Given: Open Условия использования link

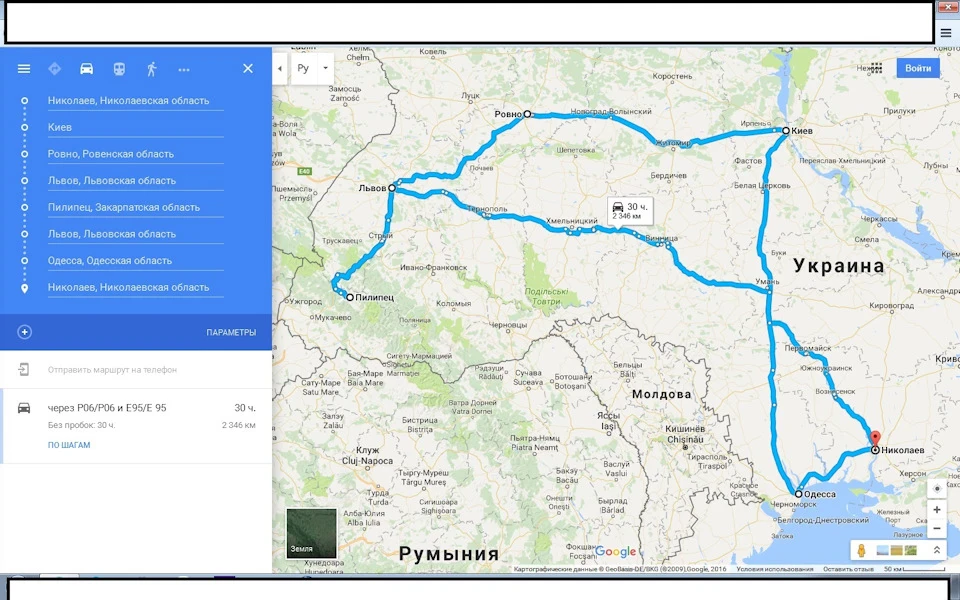Looking at the screenshot, I should pyautogui.click(x=774, y=569).
